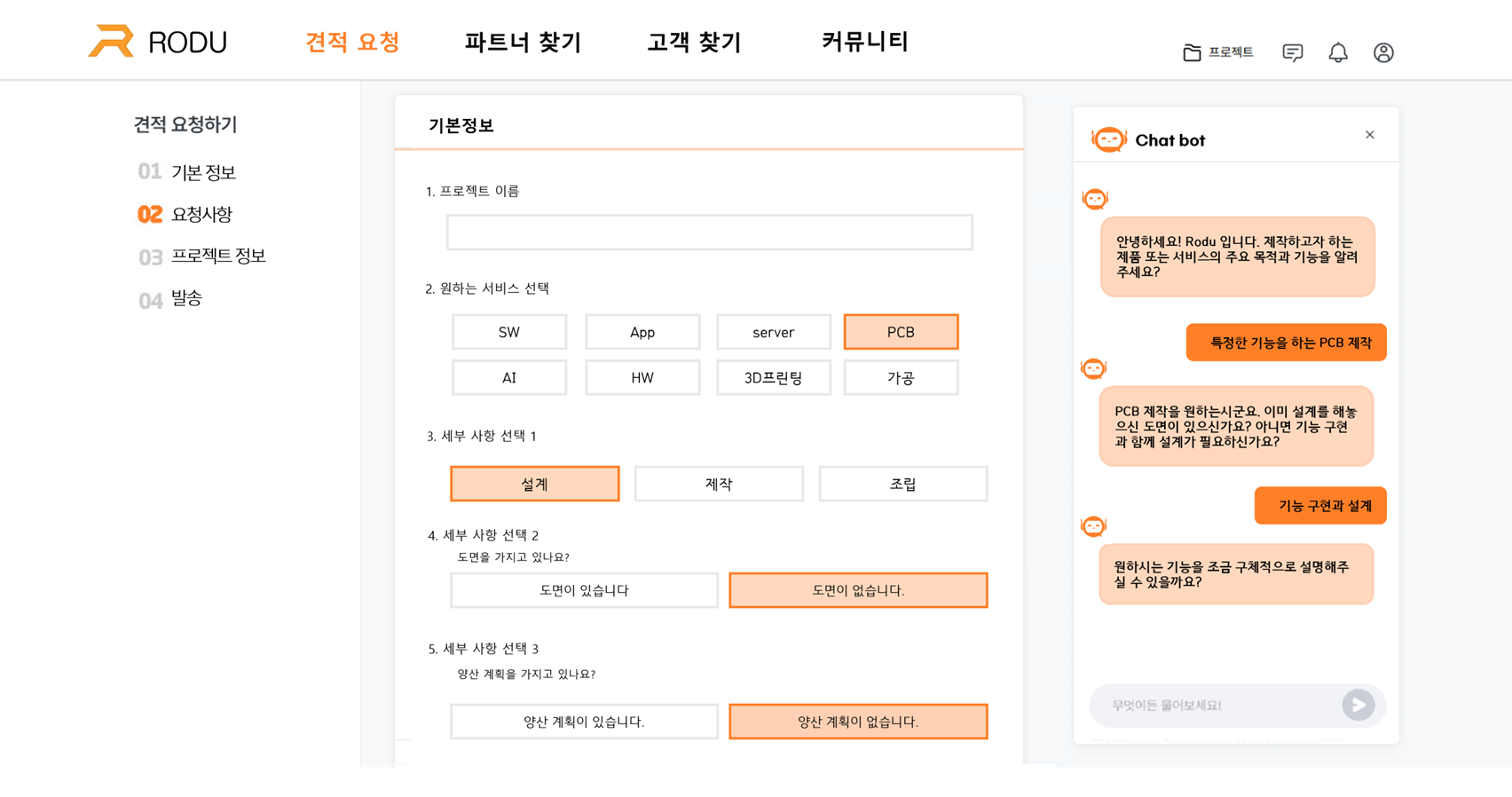Viewport: 1512px width, 797px height.
Task: Go to step 04 발송
Action: click(x=186, y=298)
